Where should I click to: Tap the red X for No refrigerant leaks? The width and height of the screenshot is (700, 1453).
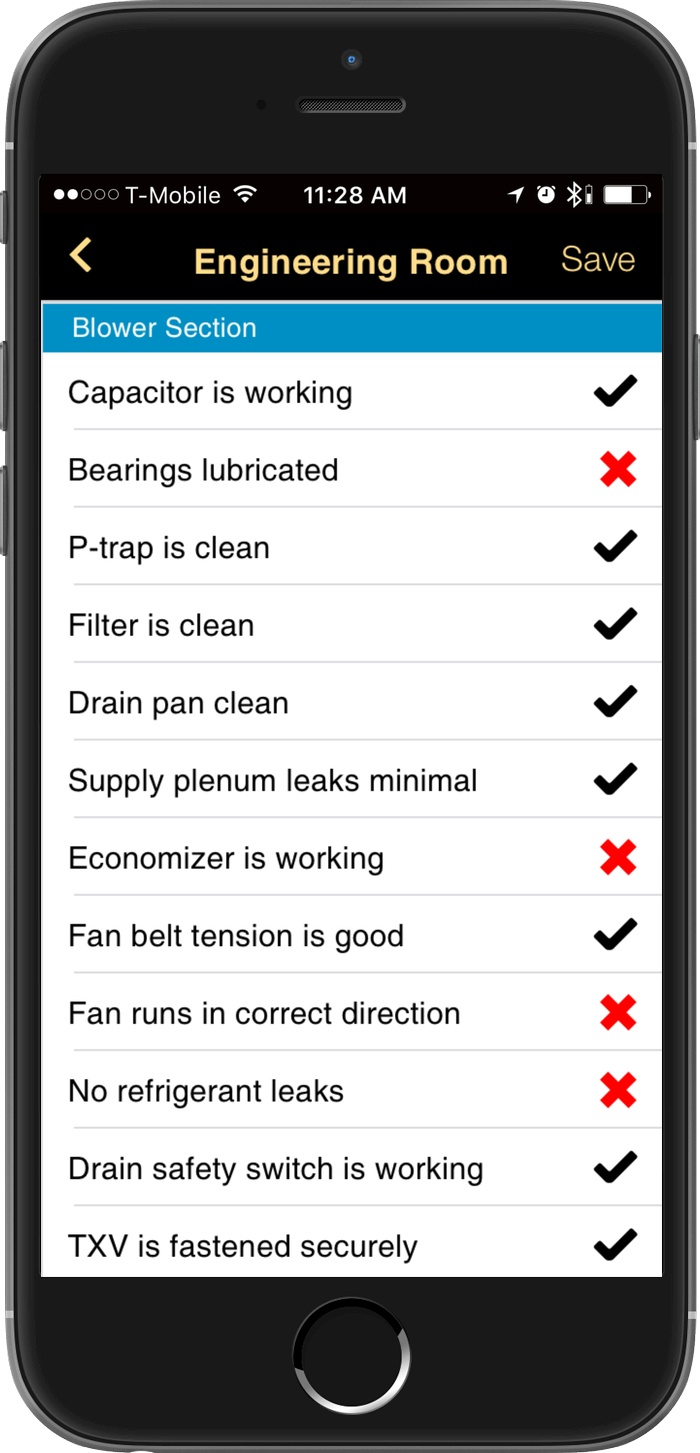pyautogui.click(x=617, y=1090)
